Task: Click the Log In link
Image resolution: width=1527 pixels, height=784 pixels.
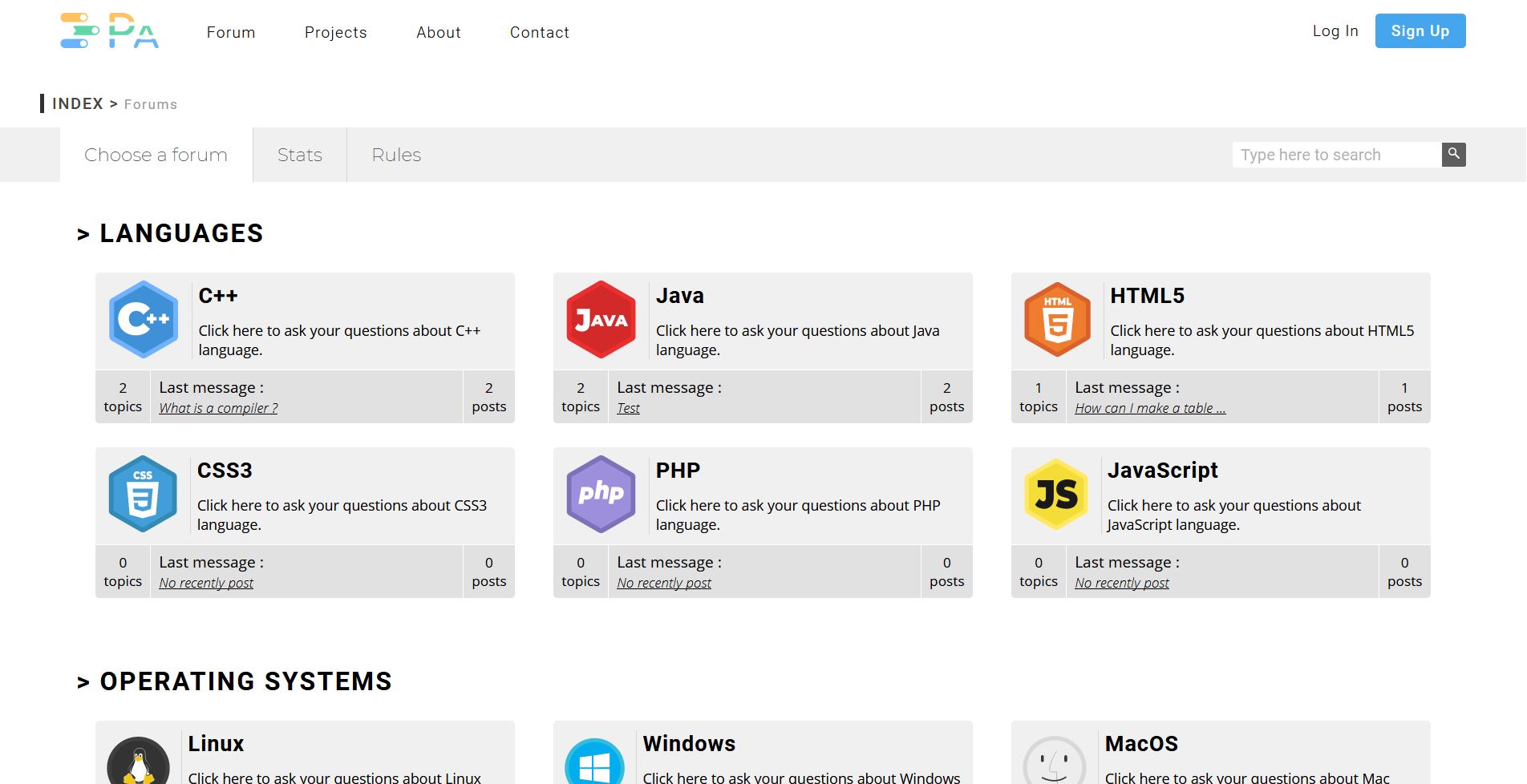Action: point(1335,30)
